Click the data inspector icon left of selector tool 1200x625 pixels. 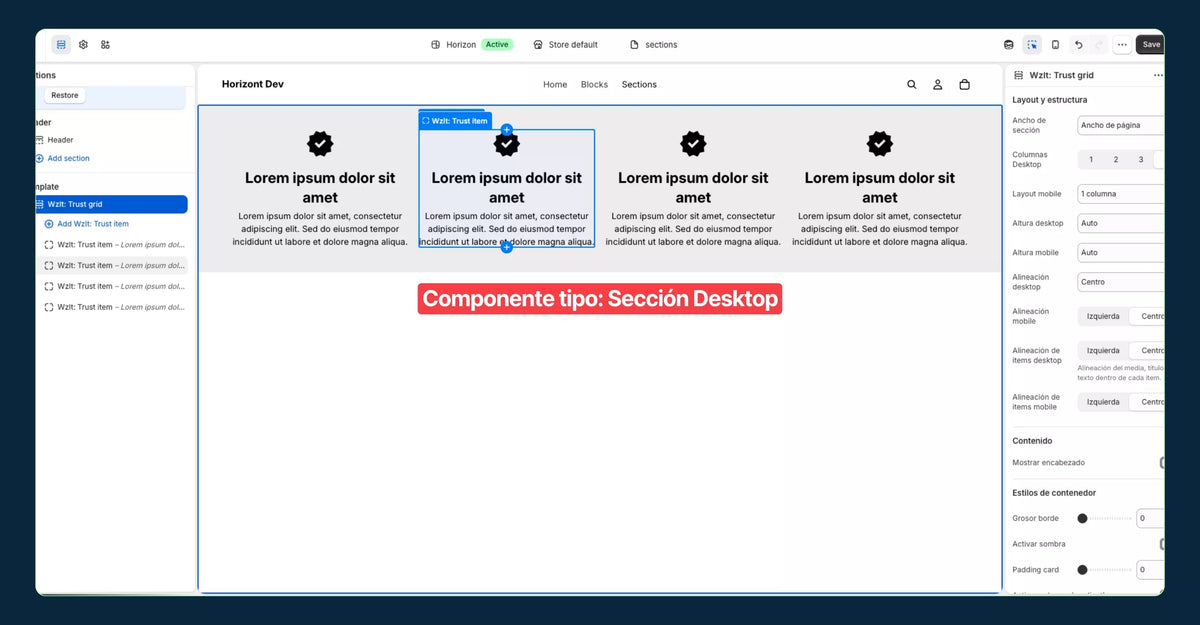[1009, 45]
